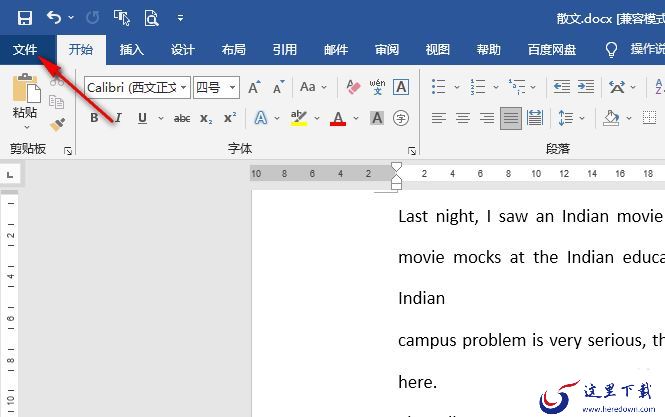Toggle underline formatting
Viewport: 665px width, 417px height.
[142, 118]
